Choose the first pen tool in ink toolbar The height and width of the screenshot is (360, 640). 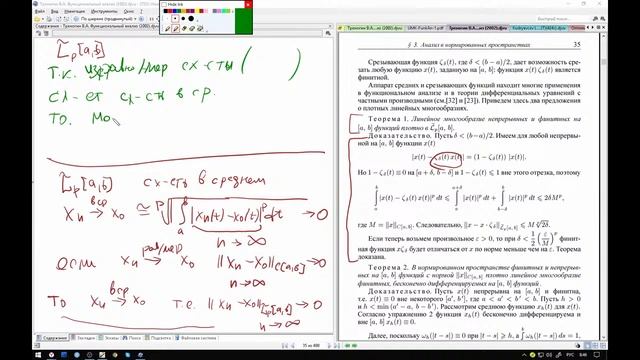click(x=167, y=29)
